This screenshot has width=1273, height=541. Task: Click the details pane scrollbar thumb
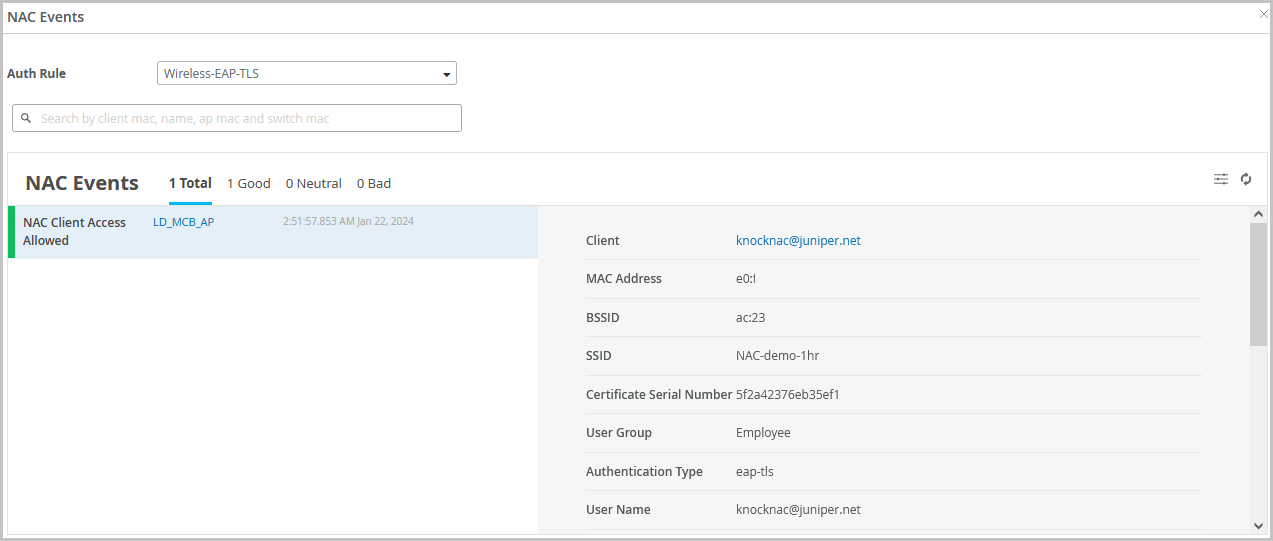tap(1258, 284)
